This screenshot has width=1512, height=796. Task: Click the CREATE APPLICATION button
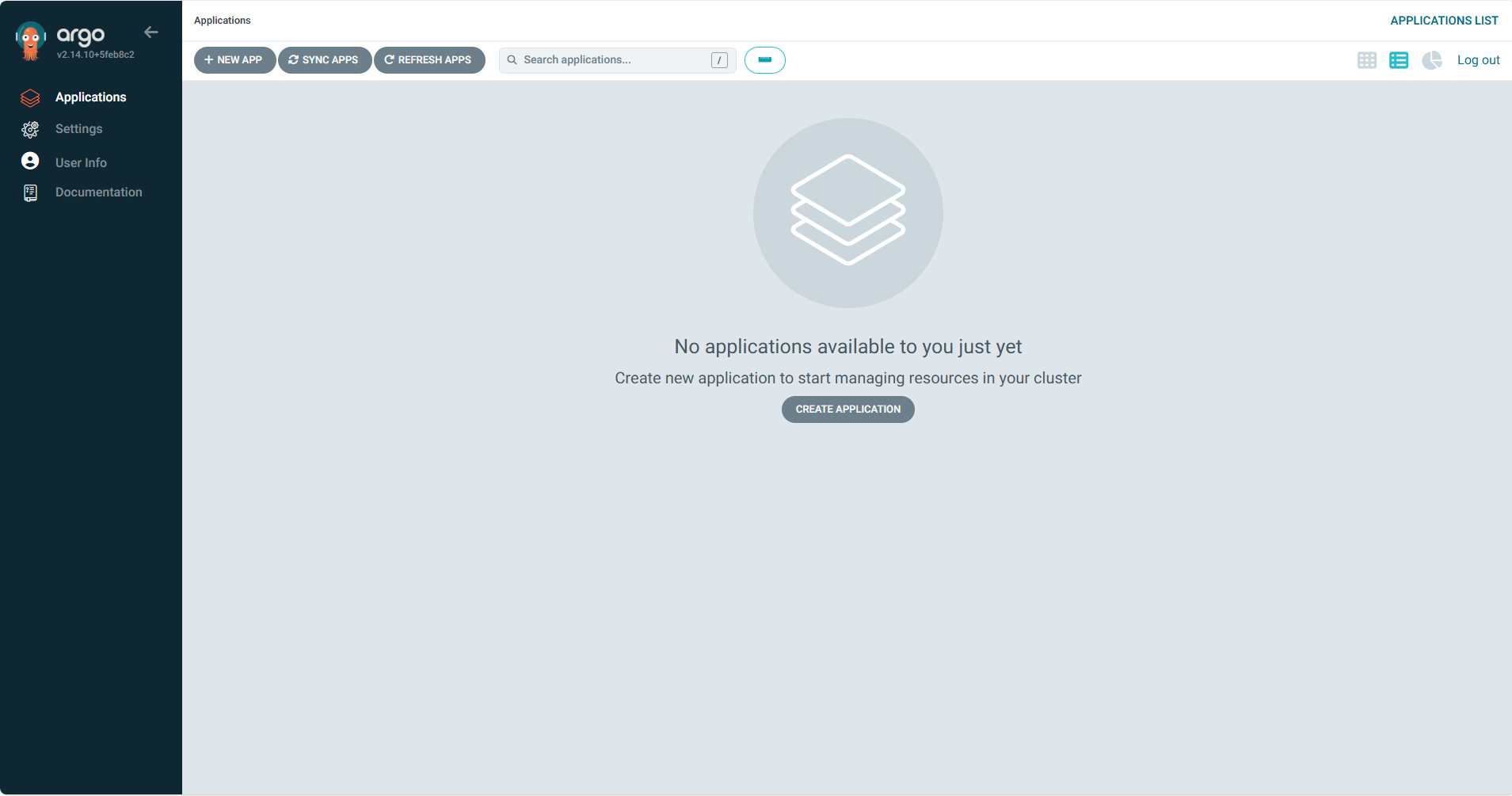click(x=847, y=409)
